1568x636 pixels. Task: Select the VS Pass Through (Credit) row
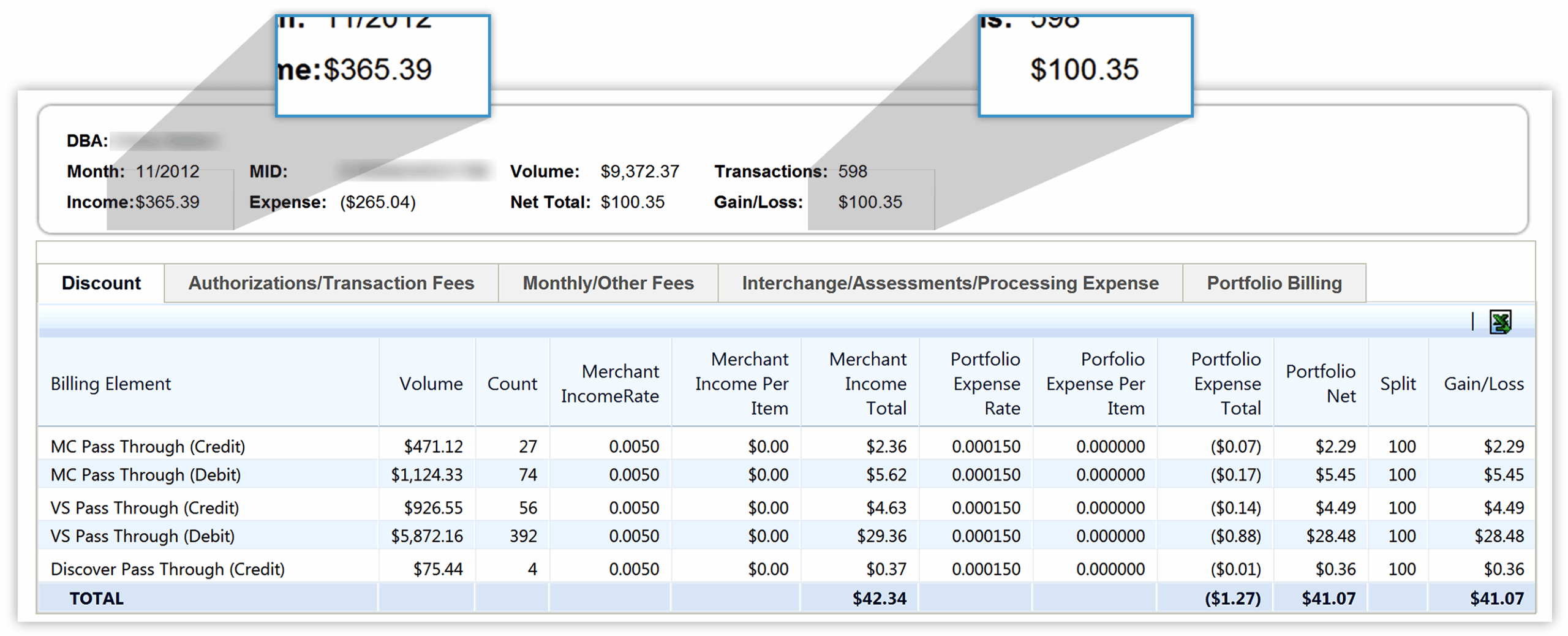pos(145,508)
